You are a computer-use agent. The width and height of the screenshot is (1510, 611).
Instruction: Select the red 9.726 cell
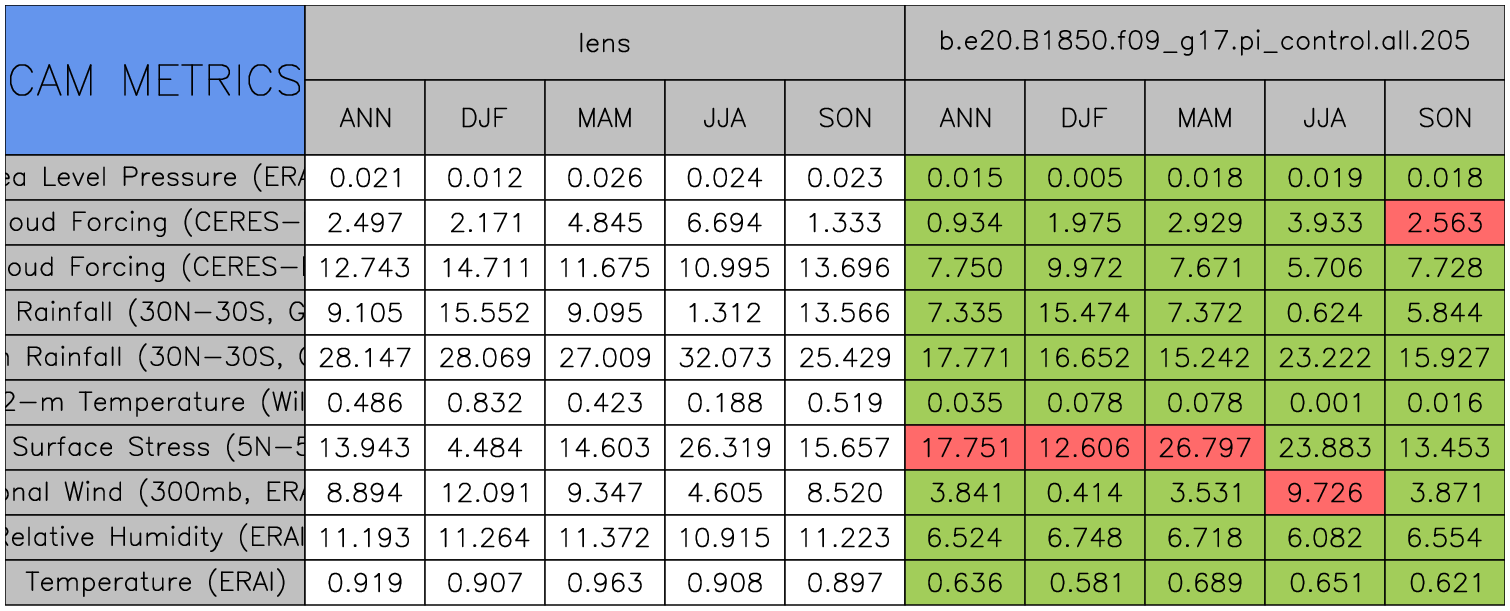pos(1325,493)
